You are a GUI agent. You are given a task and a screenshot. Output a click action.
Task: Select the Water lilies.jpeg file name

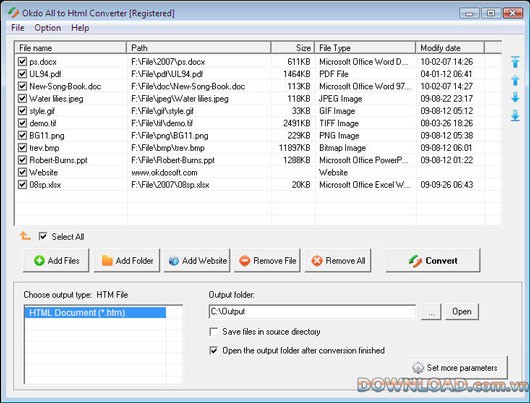point(56,99)
